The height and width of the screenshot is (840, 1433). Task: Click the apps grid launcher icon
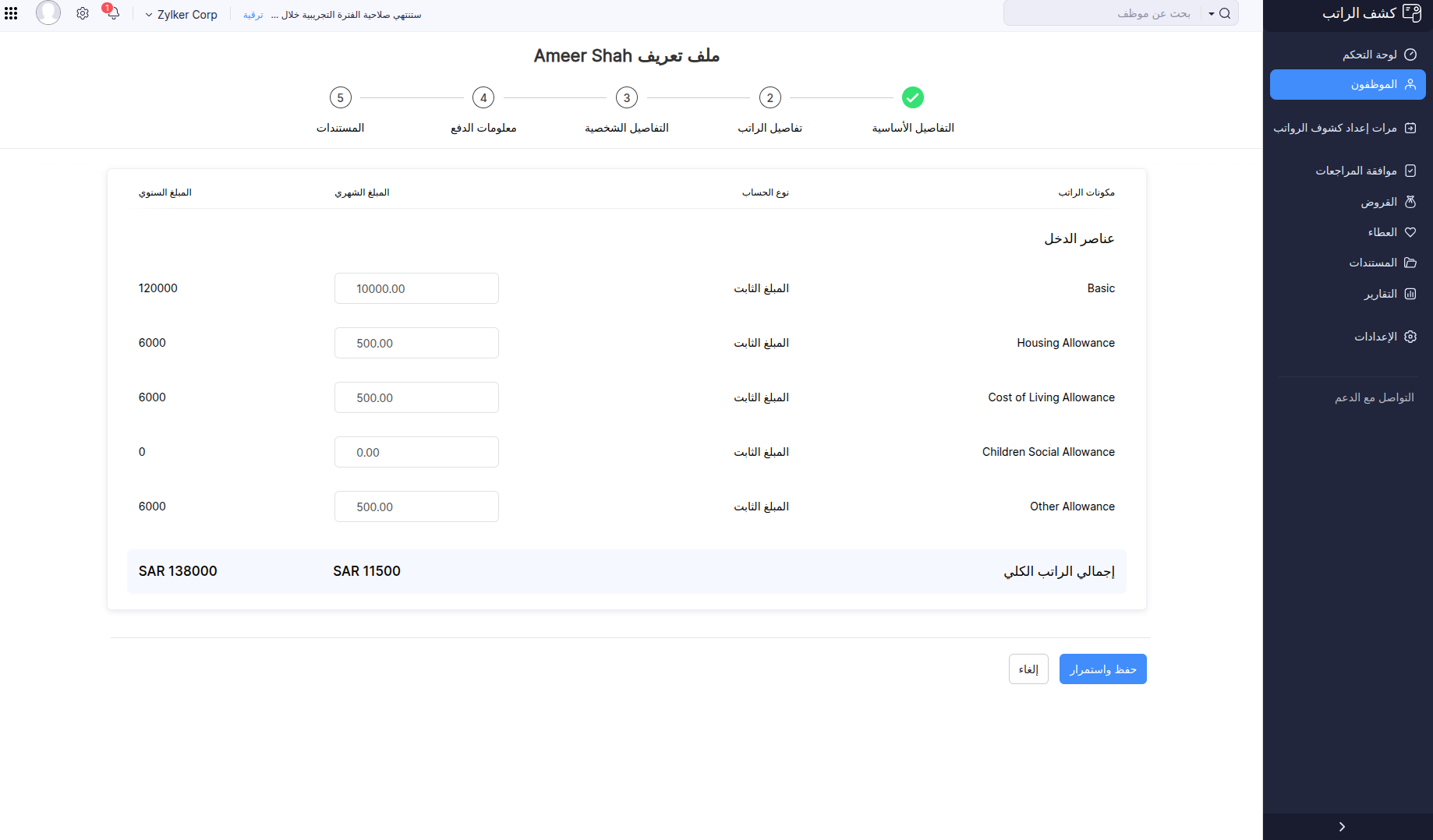point(11,12)
